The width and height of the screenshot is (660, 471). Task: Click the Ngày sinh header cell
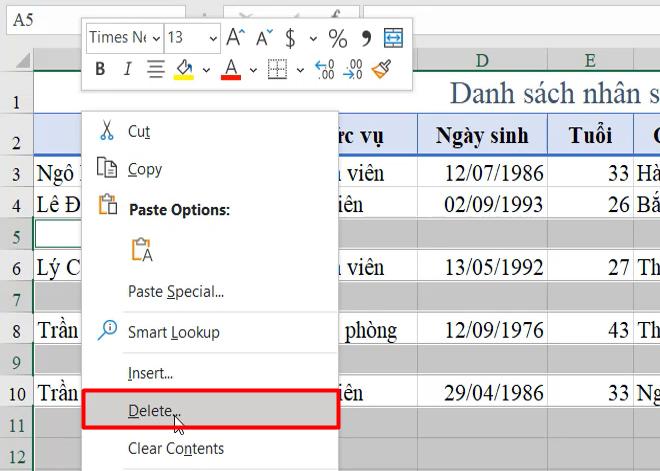tap(482, 134)
